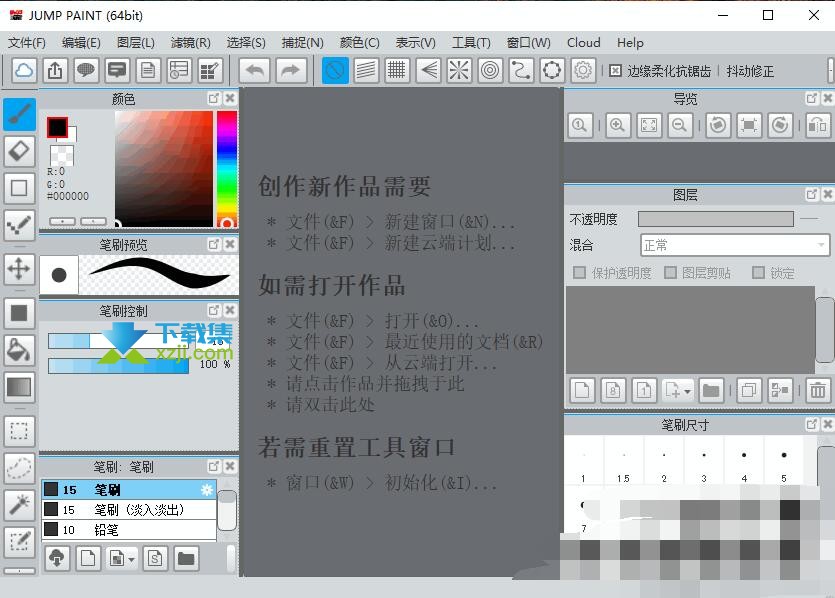Viewport: 835px width, 598px height.
Task: Click the Share/export icon in toolbar
Action: (x=55, y=70)
